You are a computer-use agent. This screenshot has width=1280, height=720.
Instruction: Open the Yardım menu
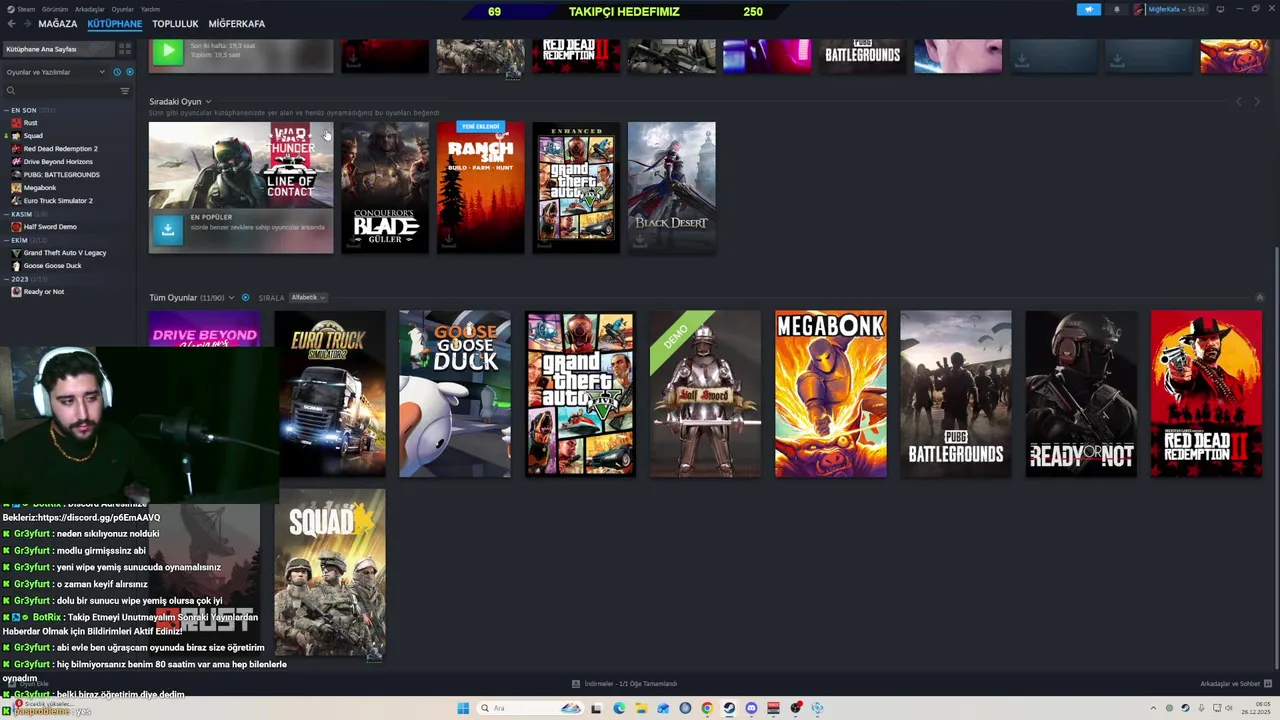tap(150, 9)
